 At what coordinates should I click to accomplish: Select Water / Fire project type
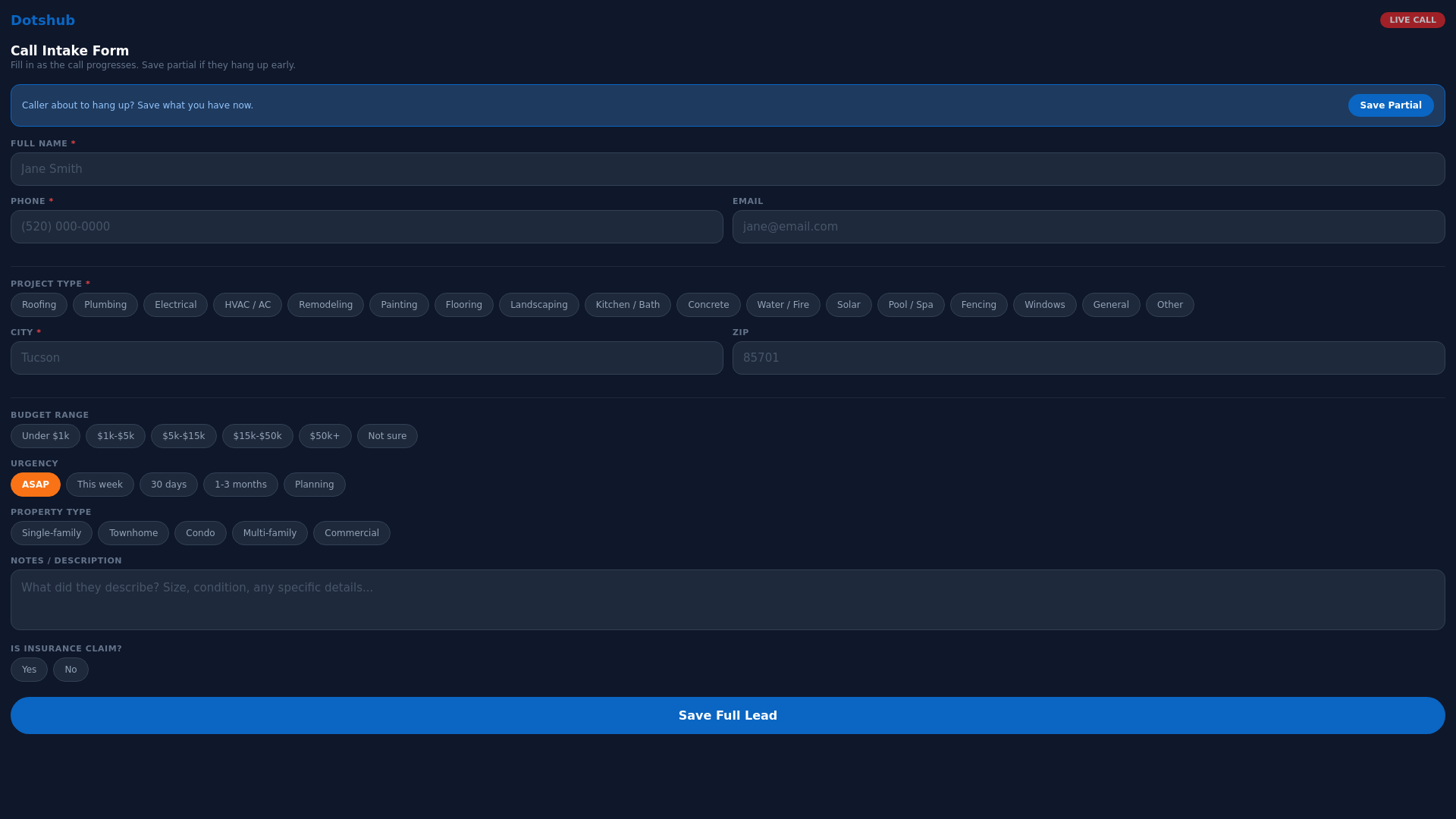pos(783,305)
